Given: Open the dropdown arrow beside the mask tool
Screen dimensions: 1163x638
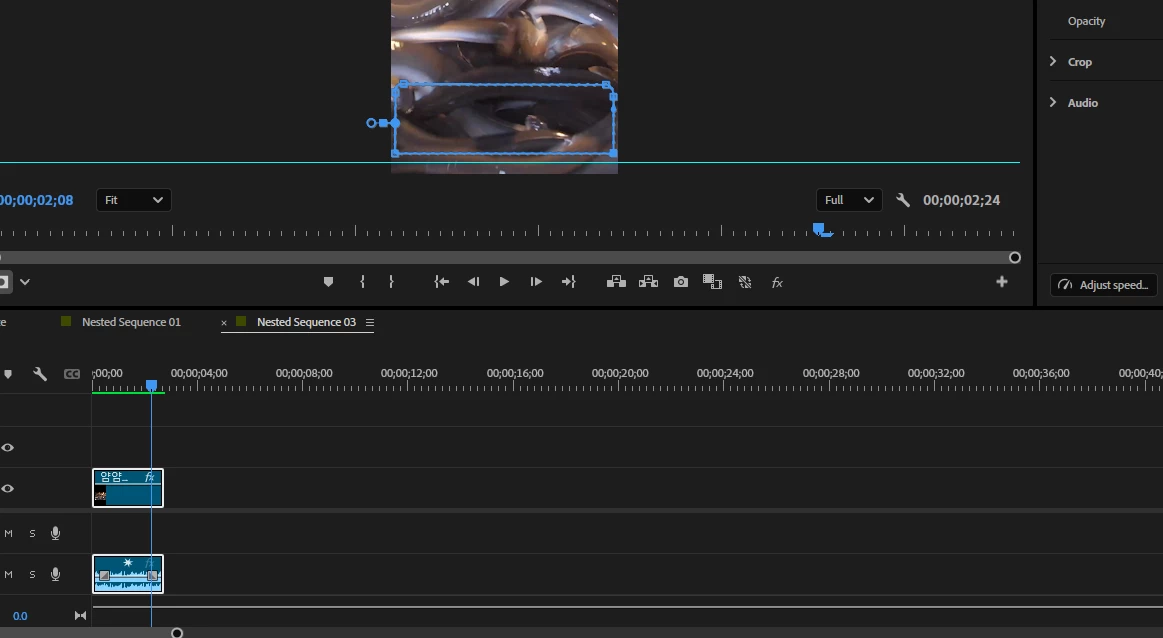Looking at the screenshot, I should pos(24,282).
